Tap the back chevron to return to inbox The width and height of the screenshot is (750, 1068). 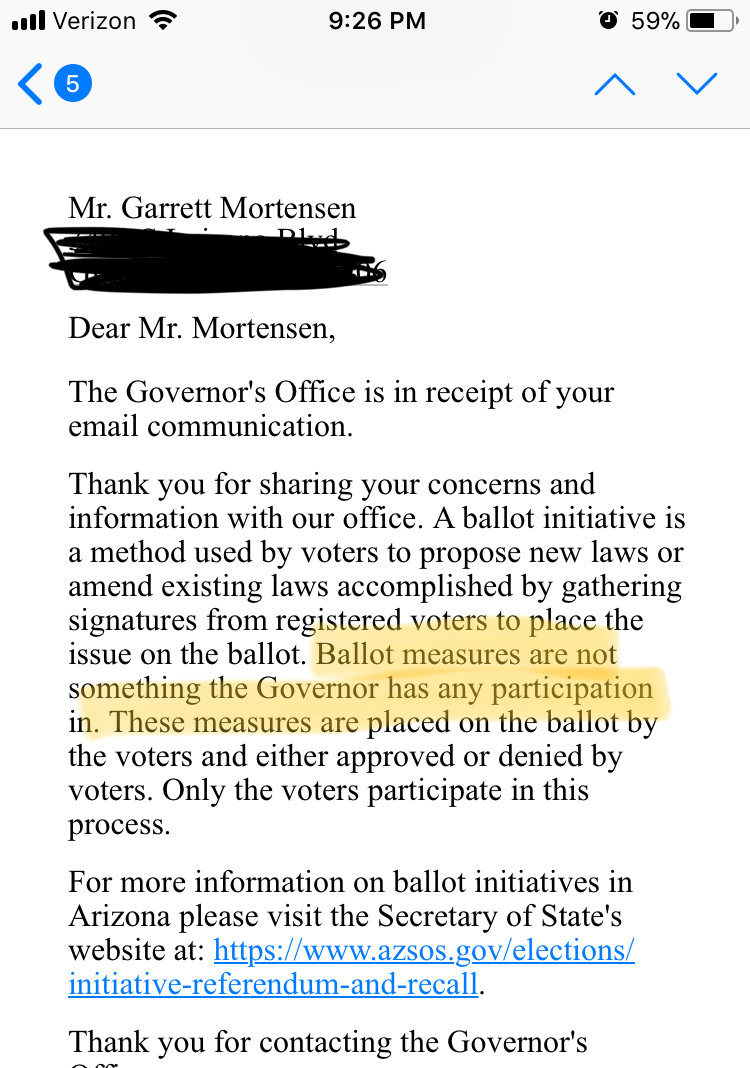pyautogui.click(x=30, y=84)
